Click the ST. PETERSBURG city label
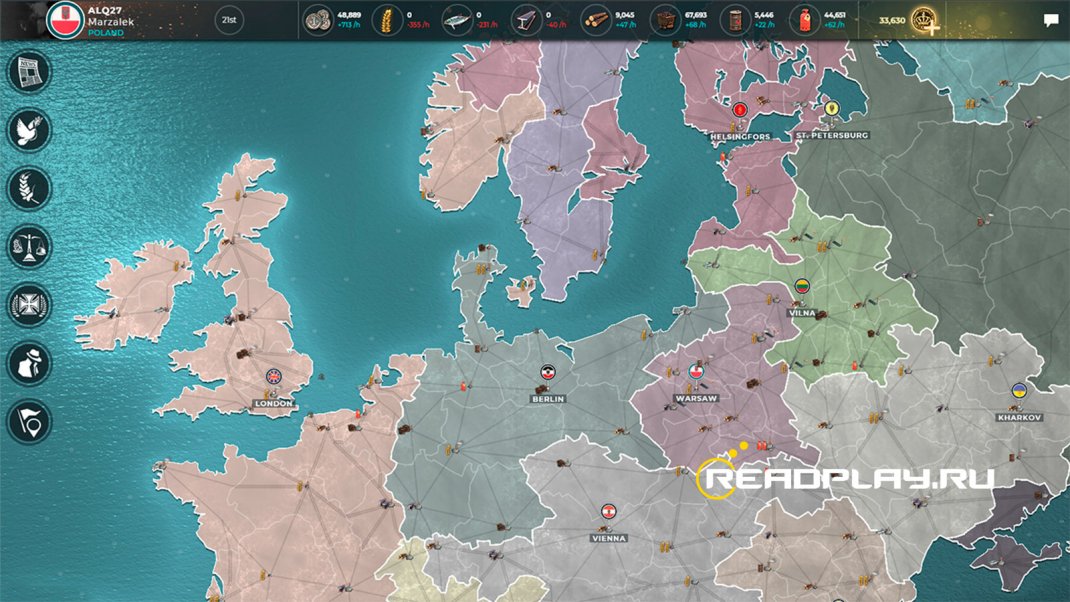Viewport: 1070px width, 602px height. tap(832, 135)
